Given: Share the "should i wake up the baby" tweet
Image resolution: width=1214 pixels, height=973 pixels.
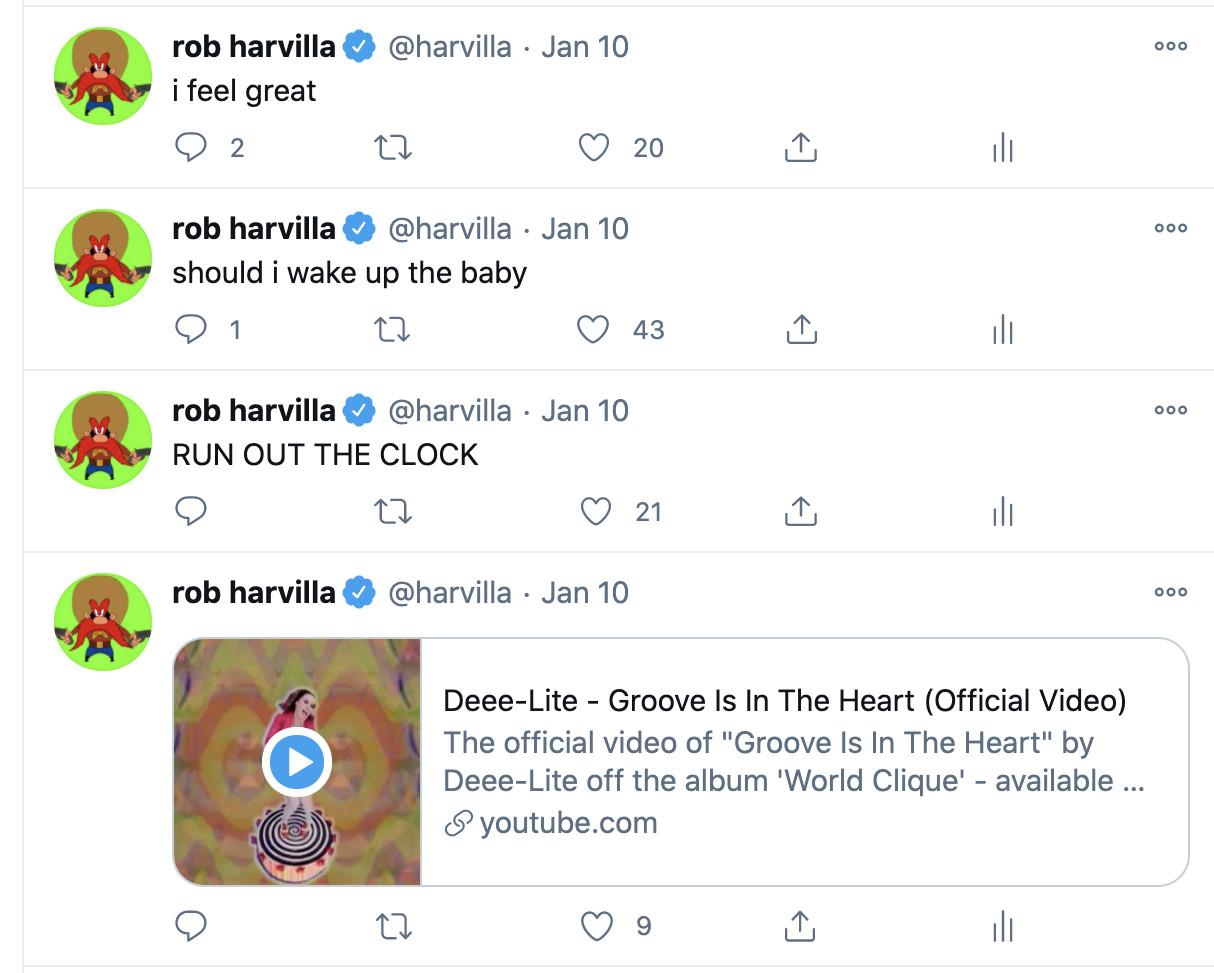Looking at the screenshot, I should [800, 330].
